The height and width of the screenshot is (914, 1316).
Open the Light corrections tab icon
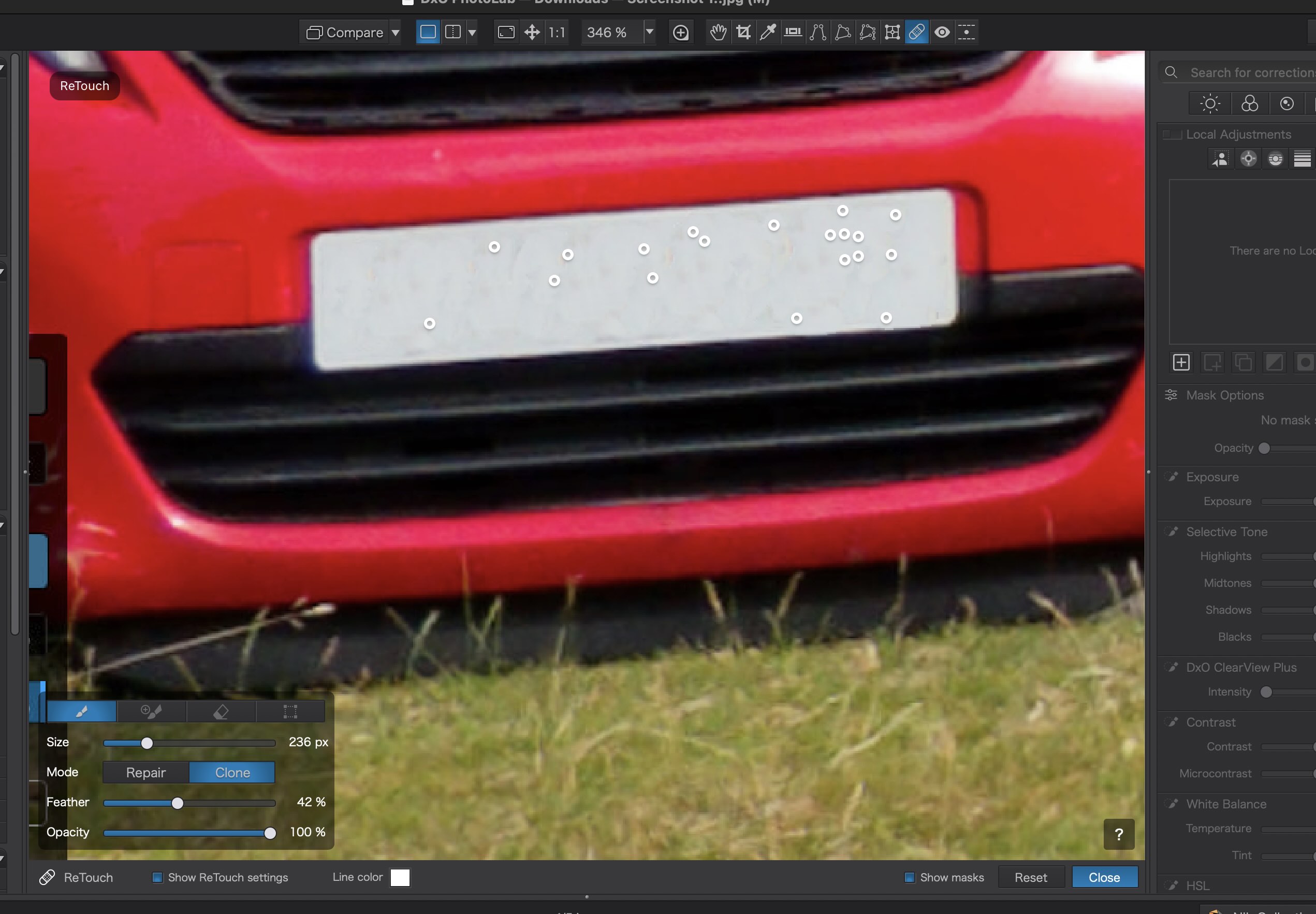(x=1210, y=104)
